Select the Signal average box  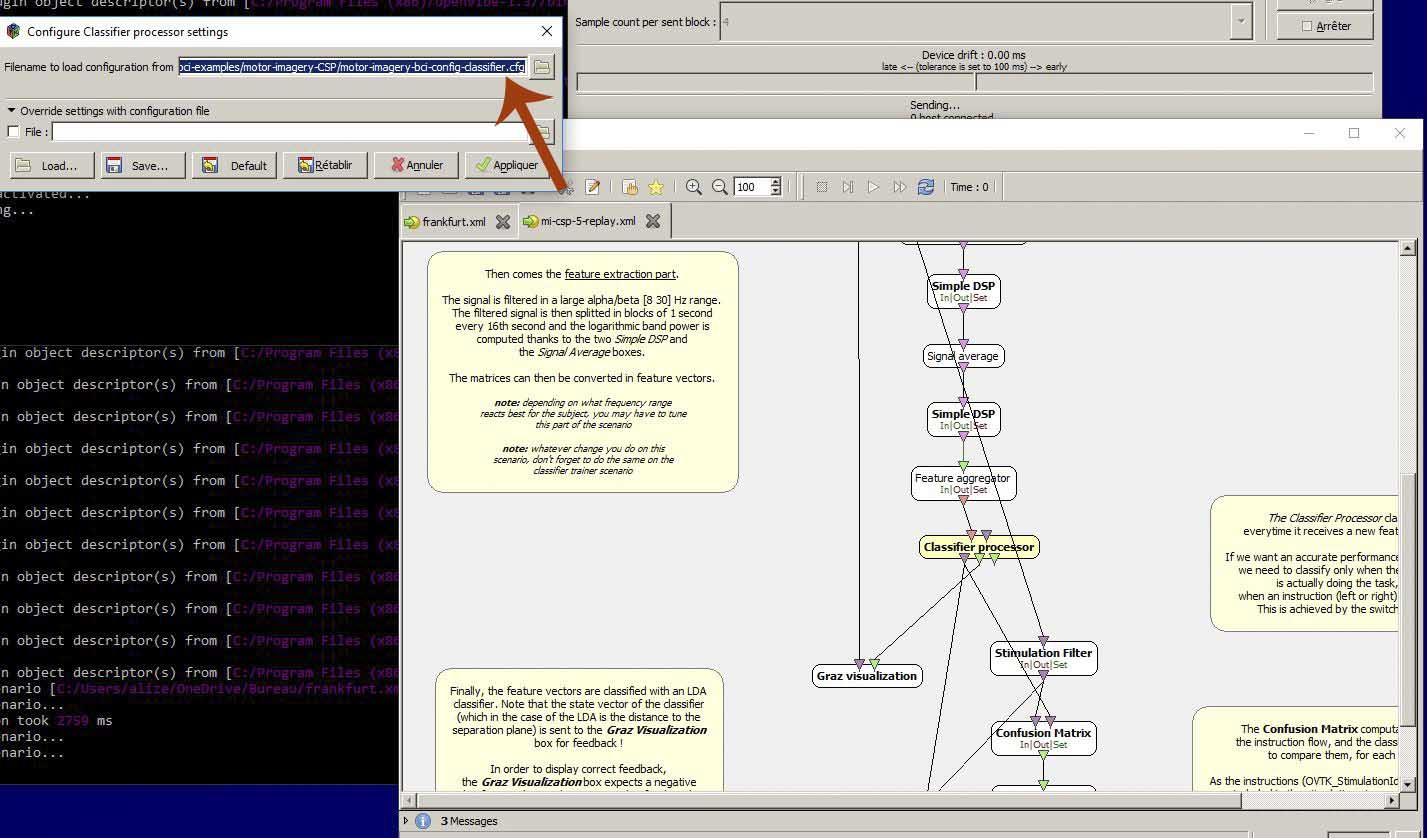point(962,356)
